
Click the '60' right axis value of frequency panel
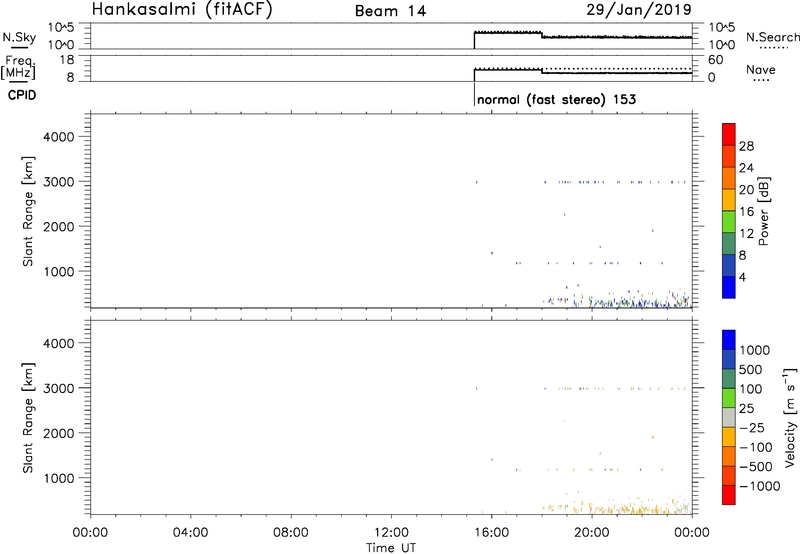click(x=715, y=60)
